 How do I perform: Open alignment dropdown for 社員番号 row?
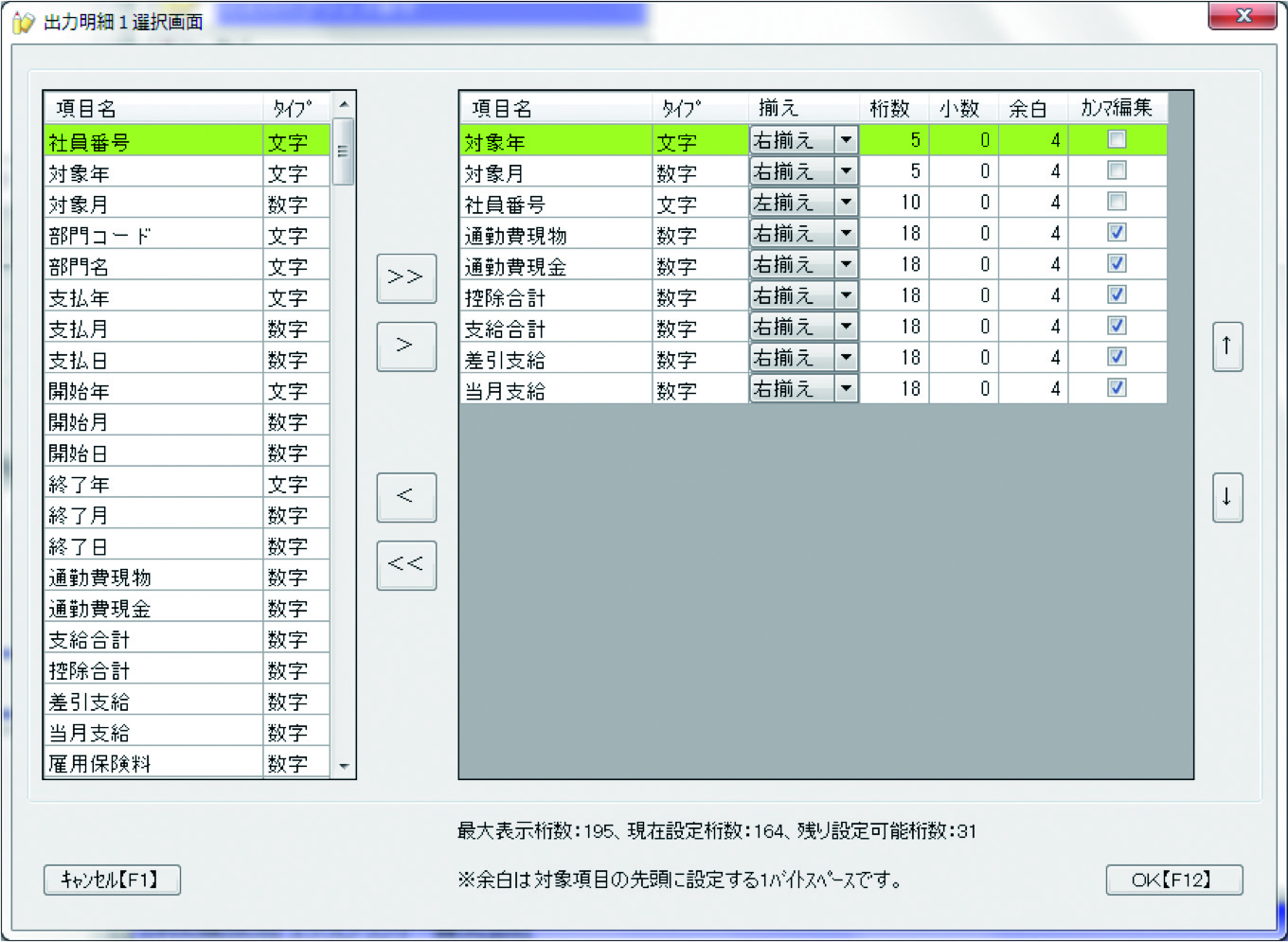click(846, 203)
